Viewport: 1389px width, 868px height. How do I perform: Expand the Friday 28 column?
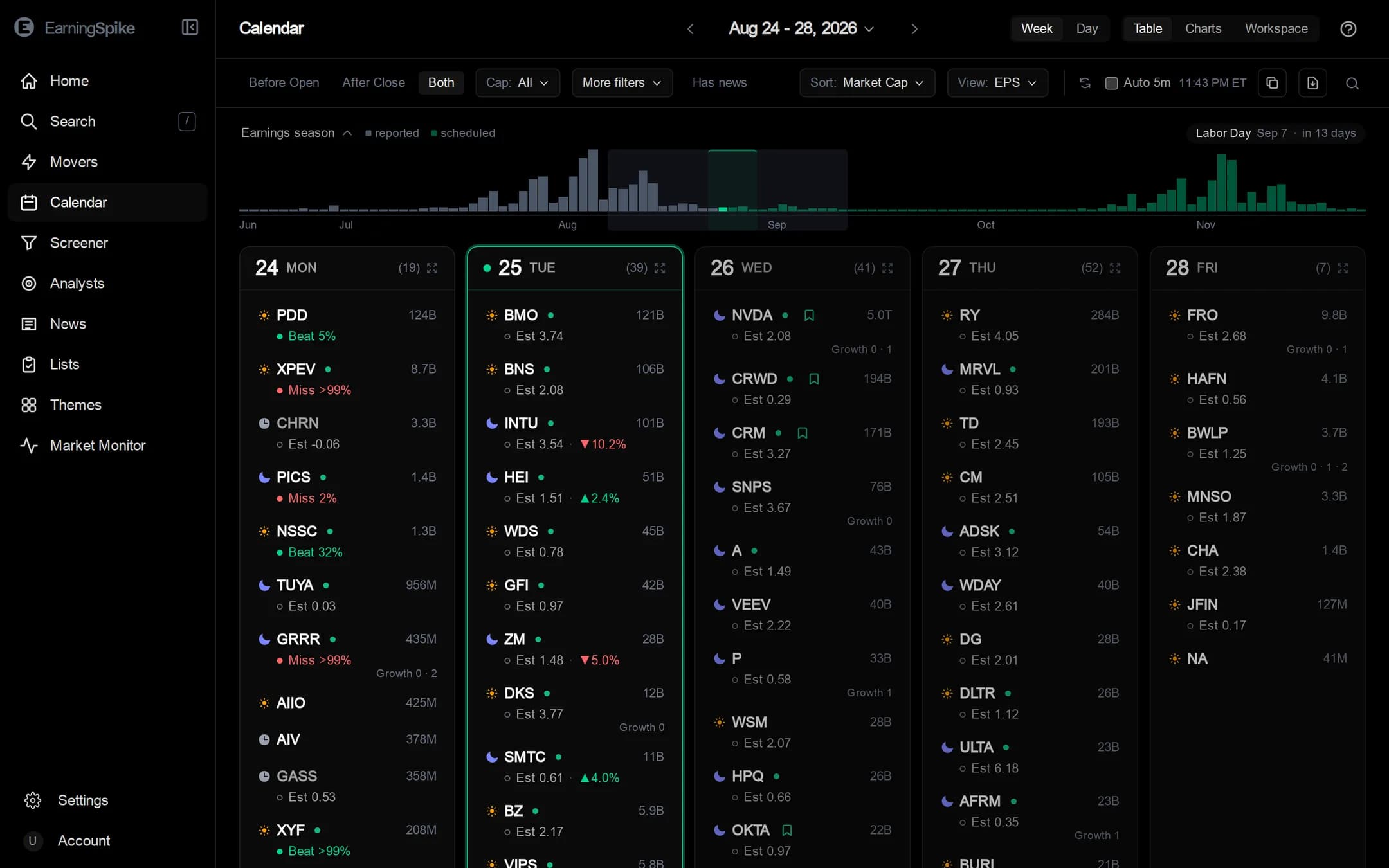pyautogui.click(x=1343, y=268)
